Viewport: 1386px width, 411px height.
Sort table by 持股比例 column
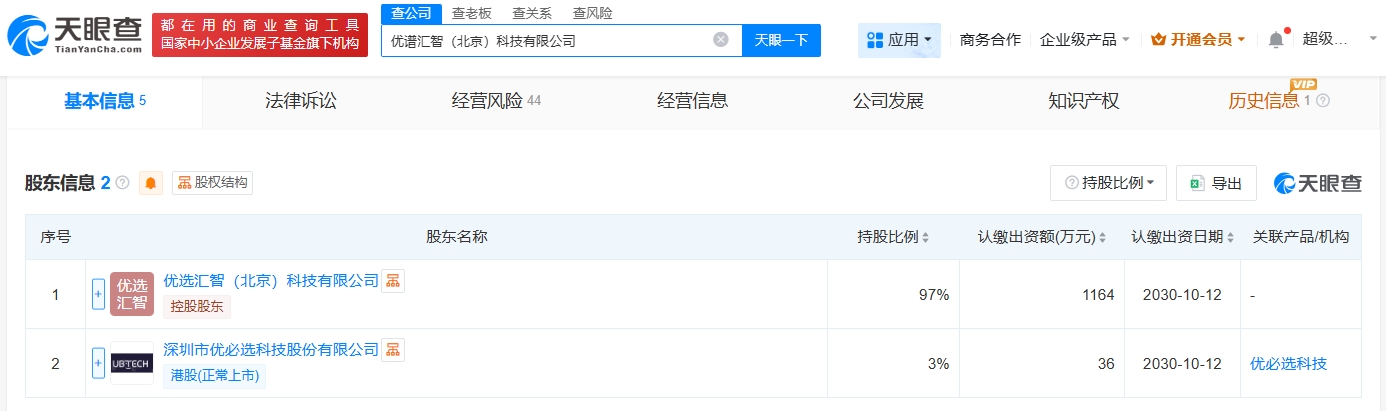tap(925, 238)
